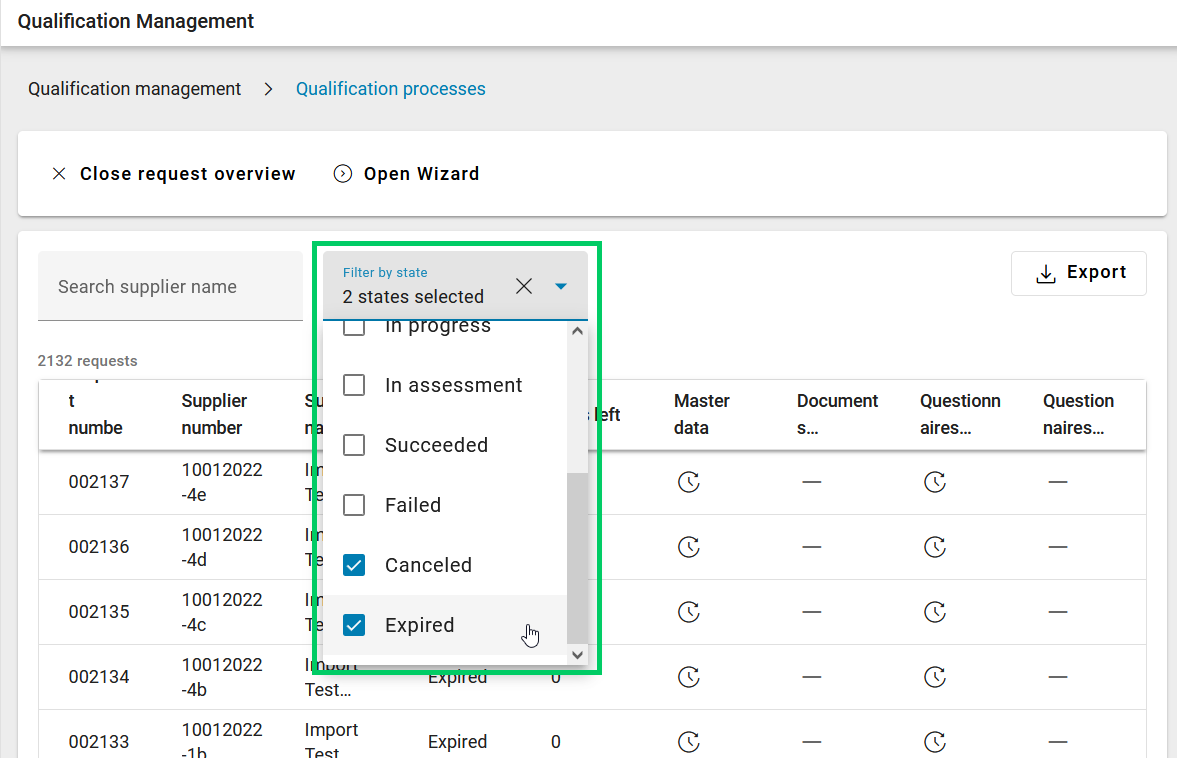
Task: Check the Failed state checkbox
Action: coord(354,505)
